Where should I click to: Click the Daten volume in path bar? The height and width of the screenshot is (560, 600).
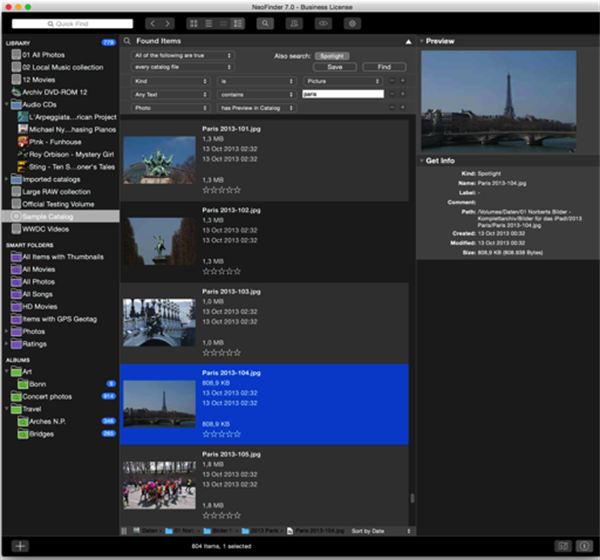click(x=145, y=531)
